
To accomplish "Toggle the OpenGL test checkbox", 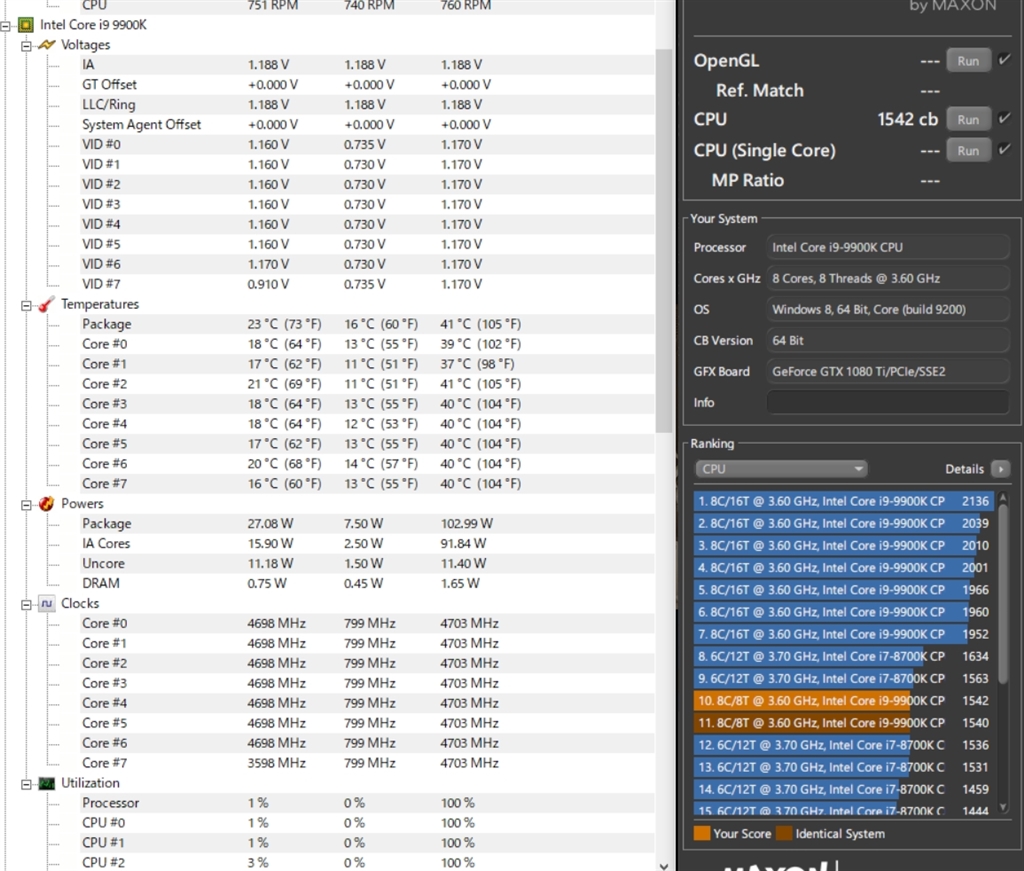I will (x=1004, y=60).
